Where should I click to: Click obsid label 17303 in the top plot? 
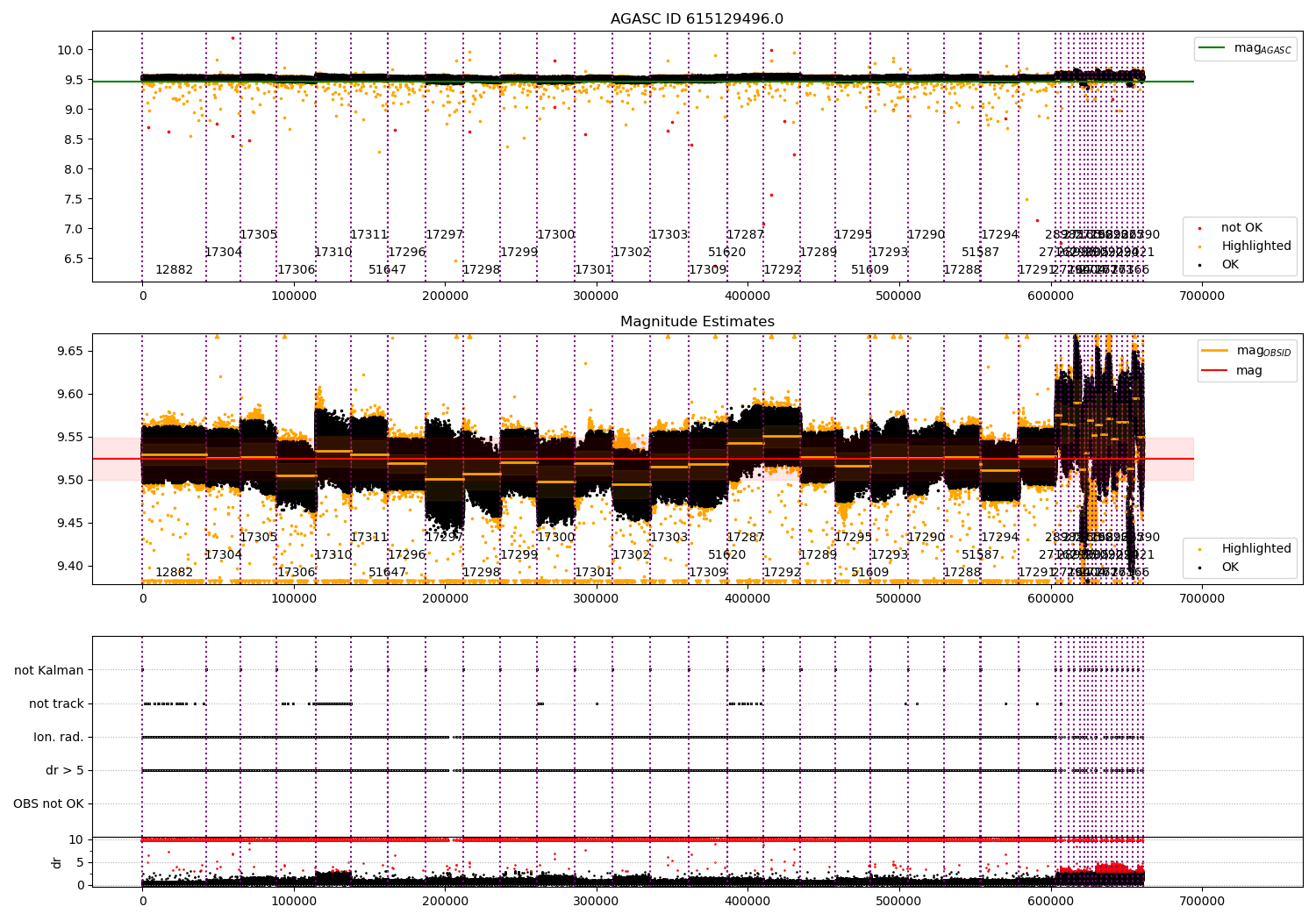(x=669, y=235)
